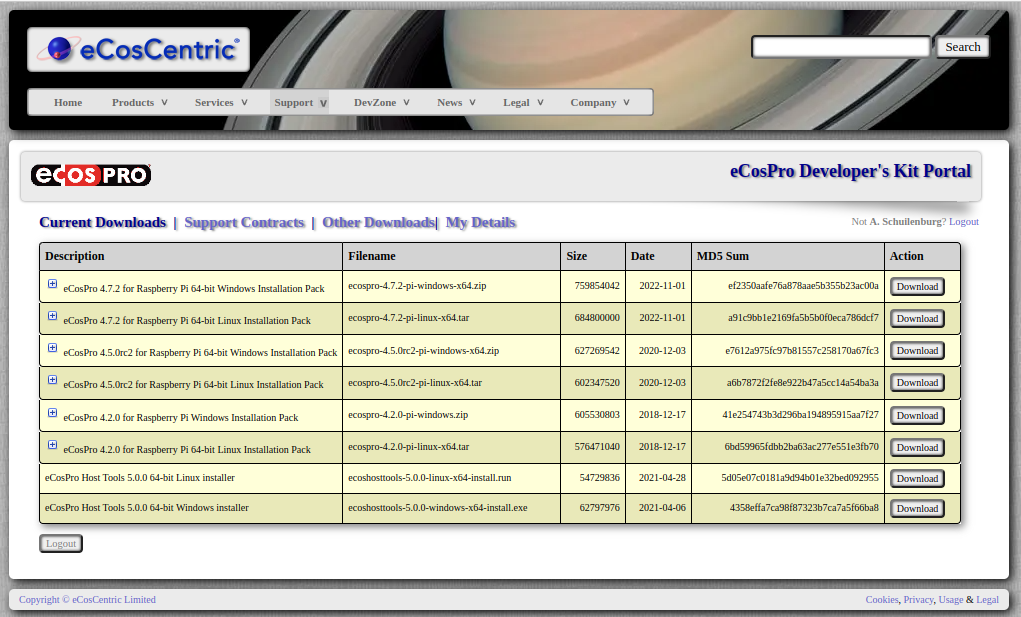Click the eCosPro logo
The height and width of the screenshot is (617, 1021).
pyautogui.click(x=91, y=175)
